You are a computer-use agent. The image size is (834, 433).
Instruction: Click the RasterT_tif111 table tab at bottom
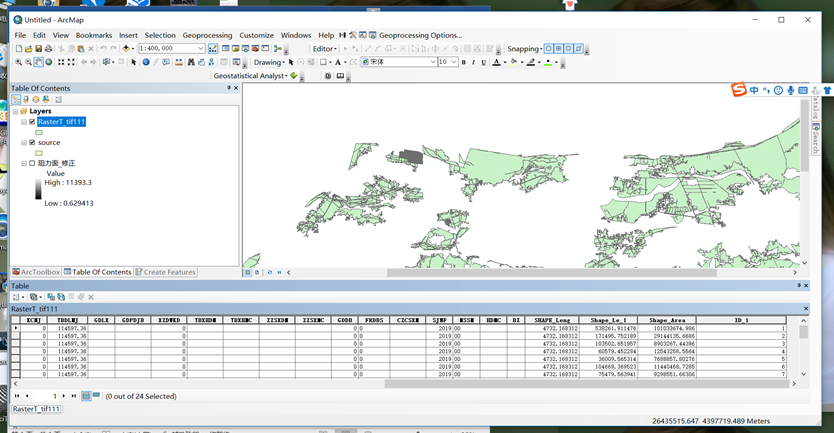tap(36, 409)
